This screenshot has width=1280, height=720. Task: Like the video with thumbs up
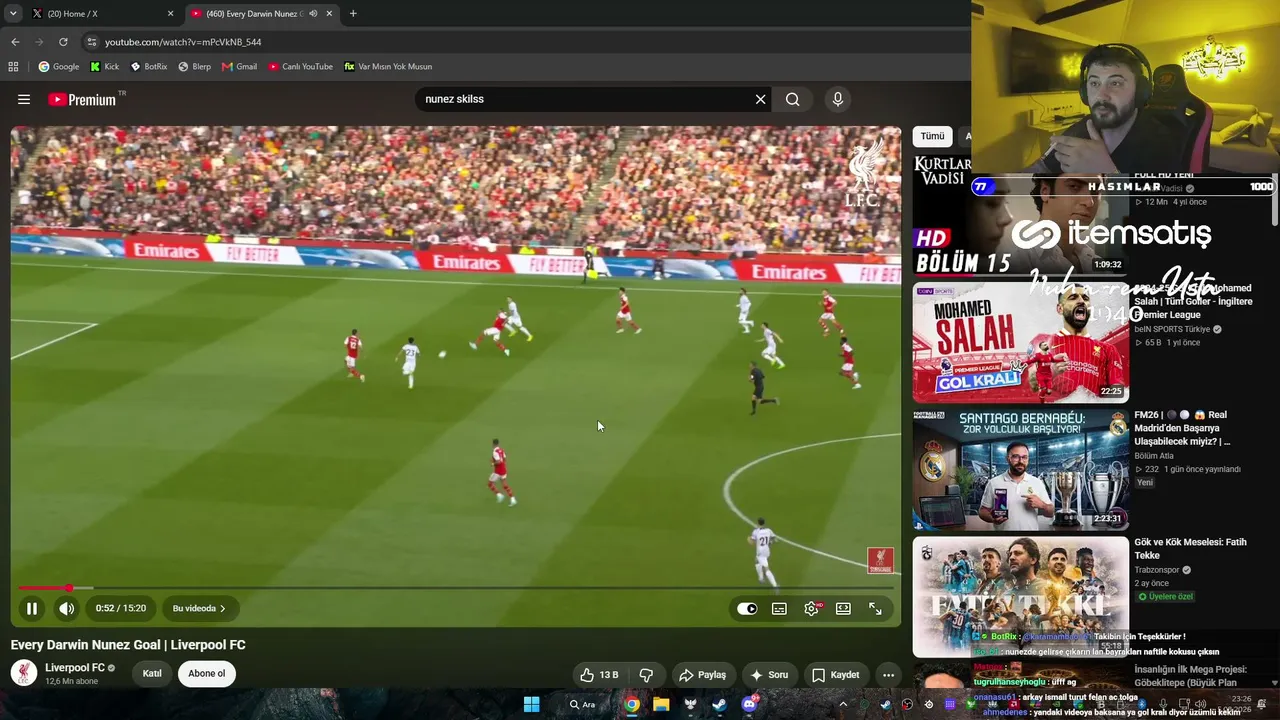(599, 675)
